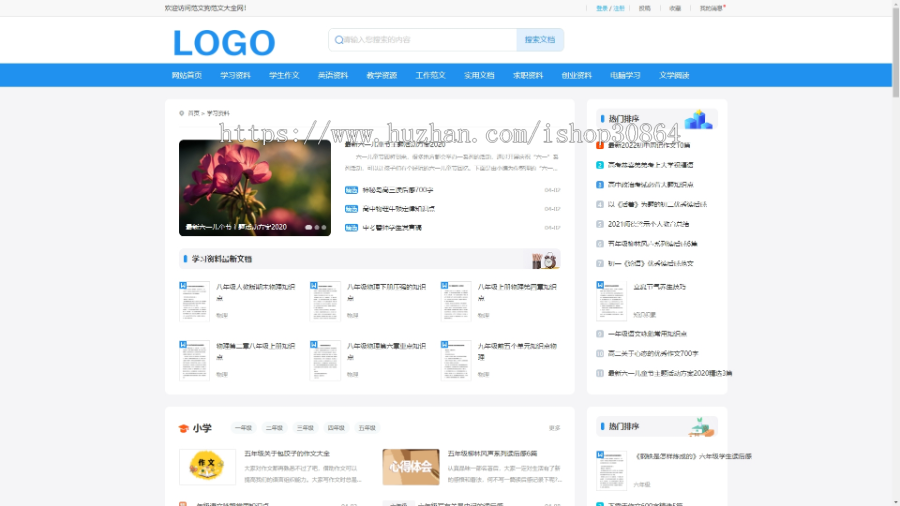Viewport: 900px width, 506px height.
Task: Click the number 5 rank badge beside 2021 item
Action: pyautogui.click(x=600, y=224)
